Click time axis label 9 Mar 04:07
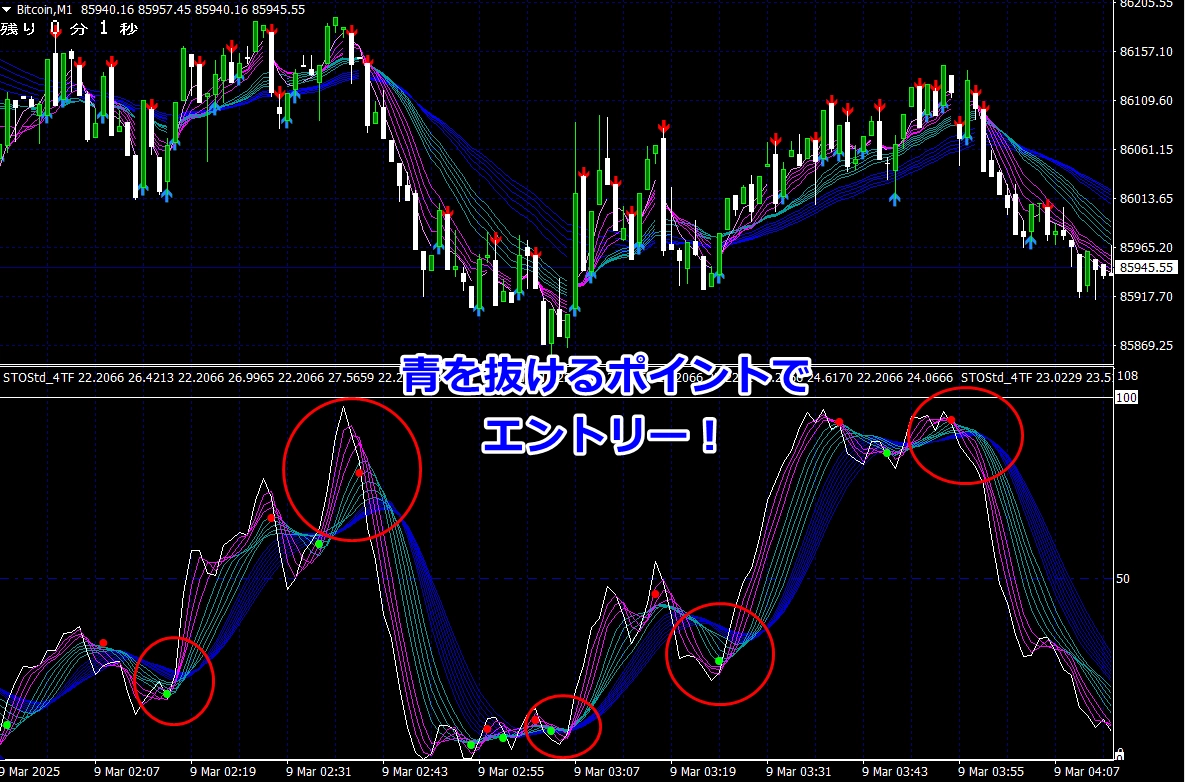The width and height of the screenshot is (1185, 782). 1087,772
